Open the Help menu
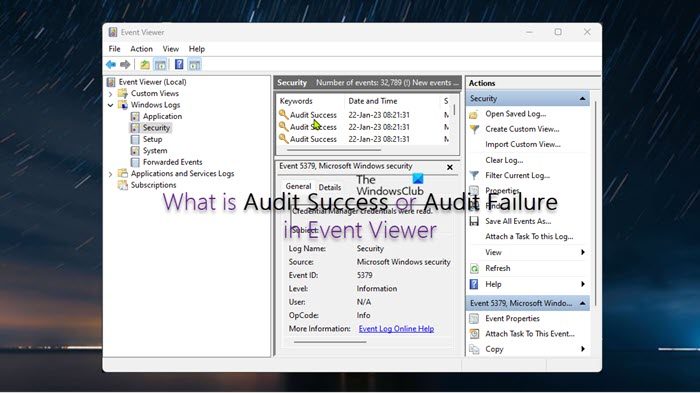The height and width of the screenshot is (393, 700). [196, 49]
